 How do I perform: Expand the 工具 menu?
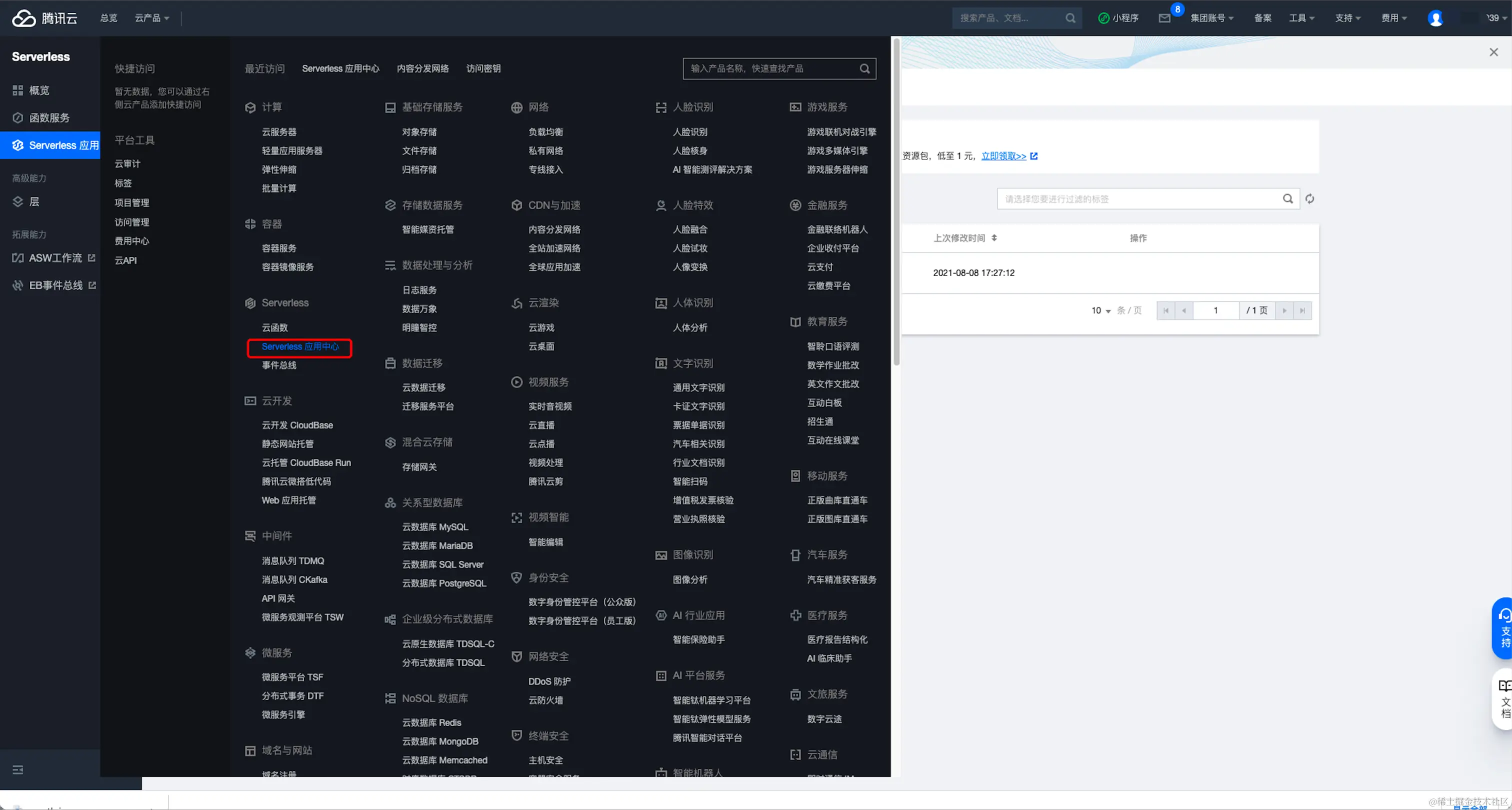coord(1301,18)
